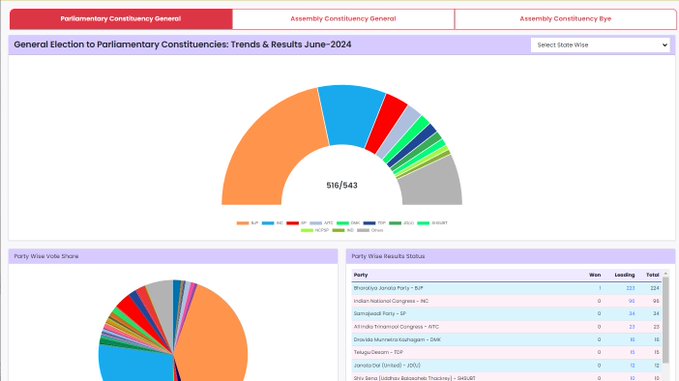Click the results table scrollbar
The image size is (679, 381).
coord(666,320)
